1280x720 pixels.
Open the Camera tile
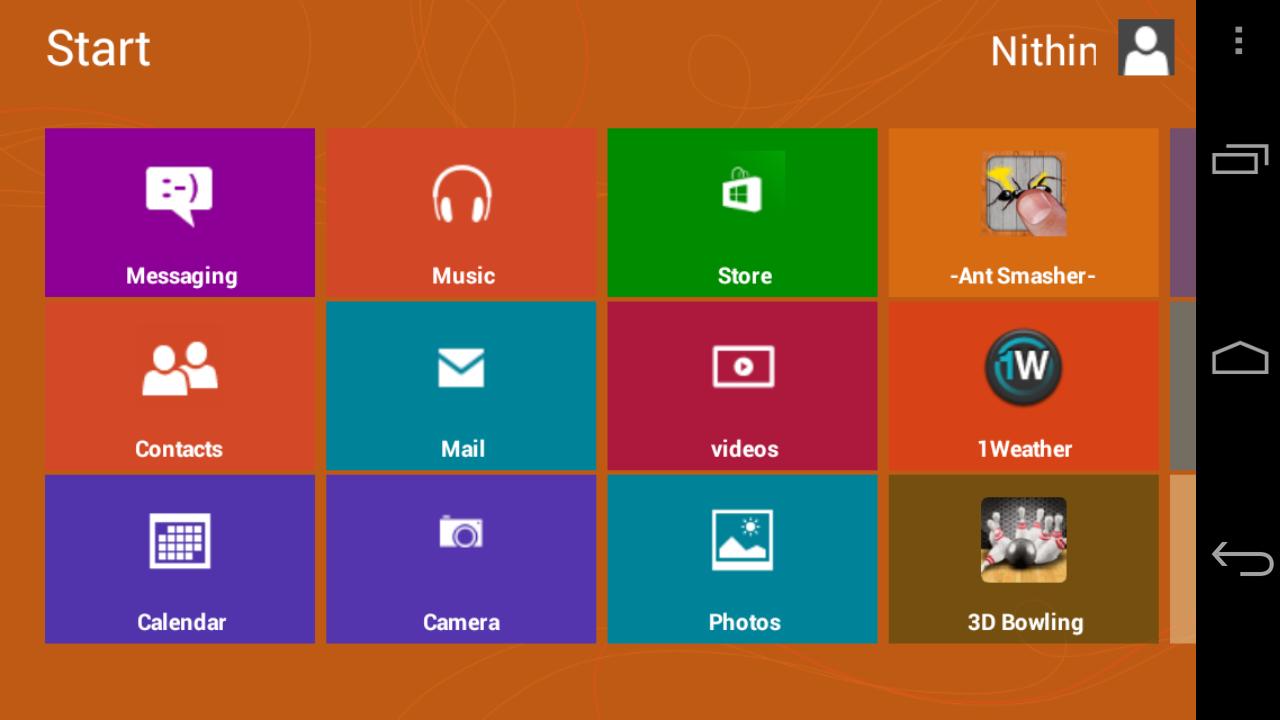point(461,558)
